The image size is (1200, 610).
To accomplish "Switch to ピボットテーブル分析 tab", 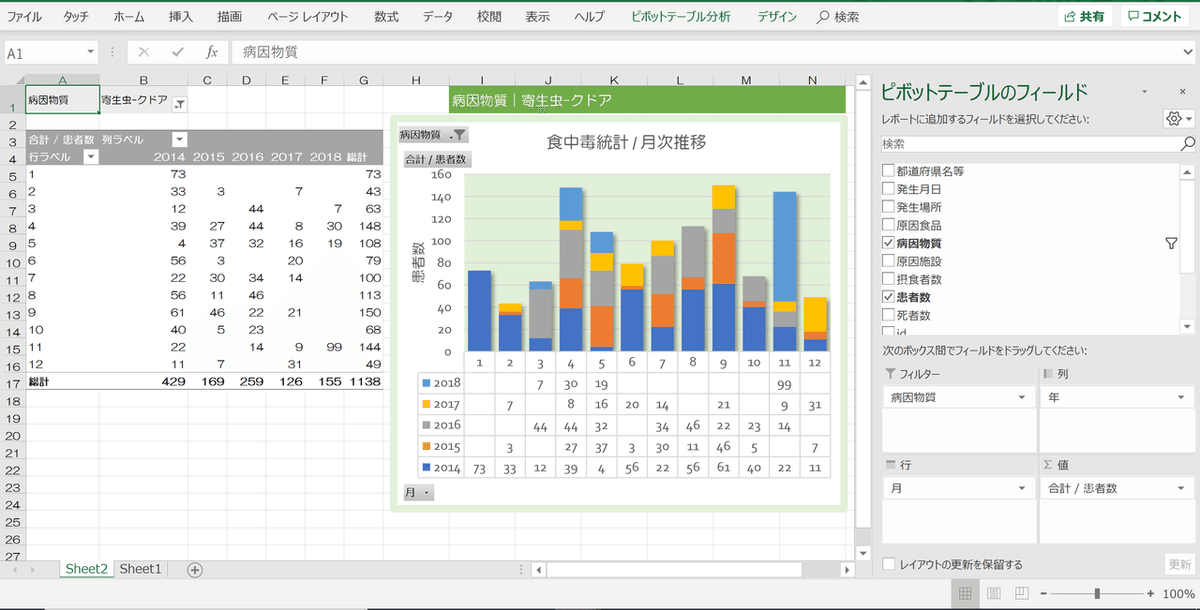I will point(681,17).
